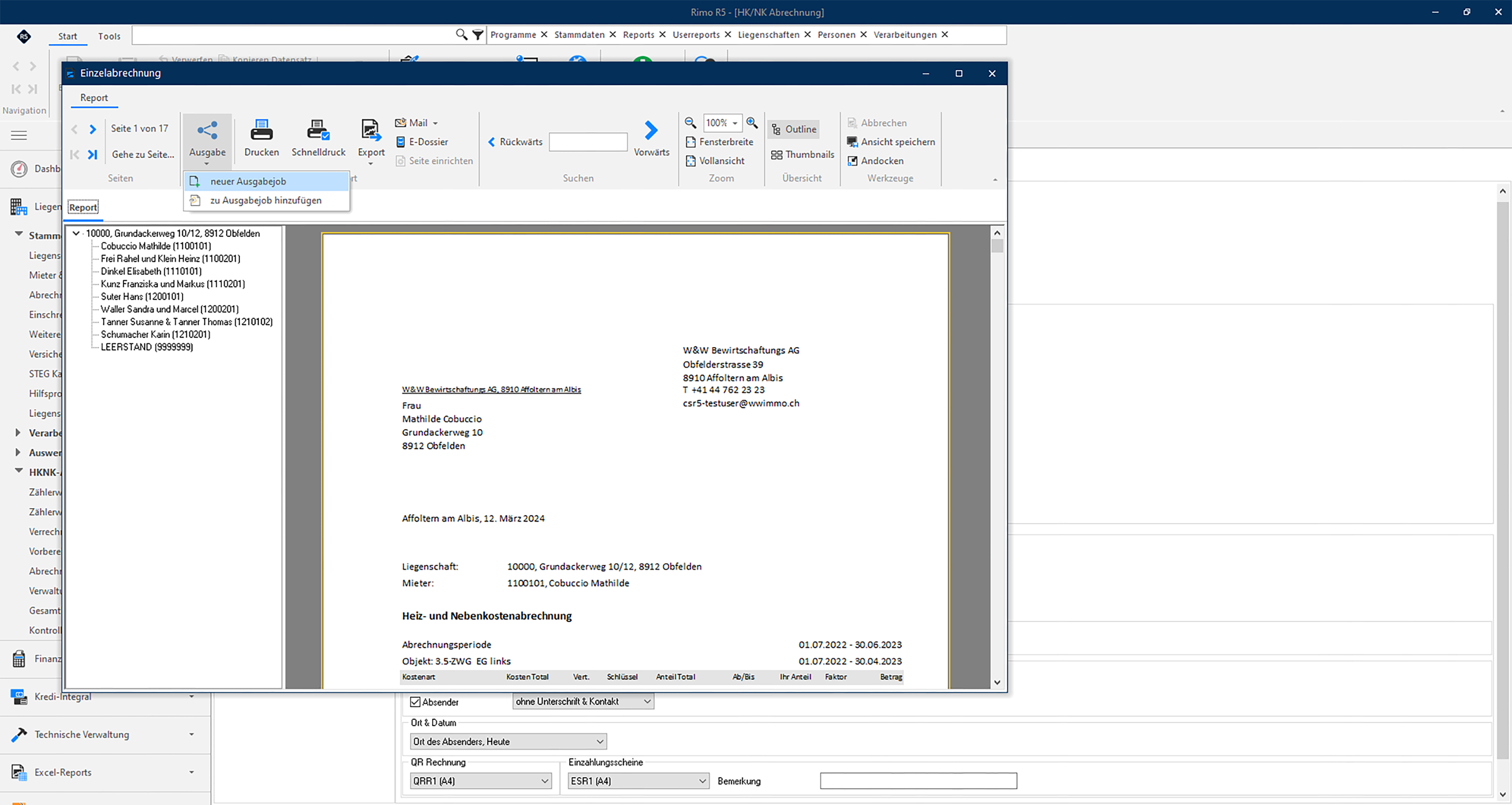Open the Export icon button
Viewport: 1512px width, 805px height.
[371, 130]
